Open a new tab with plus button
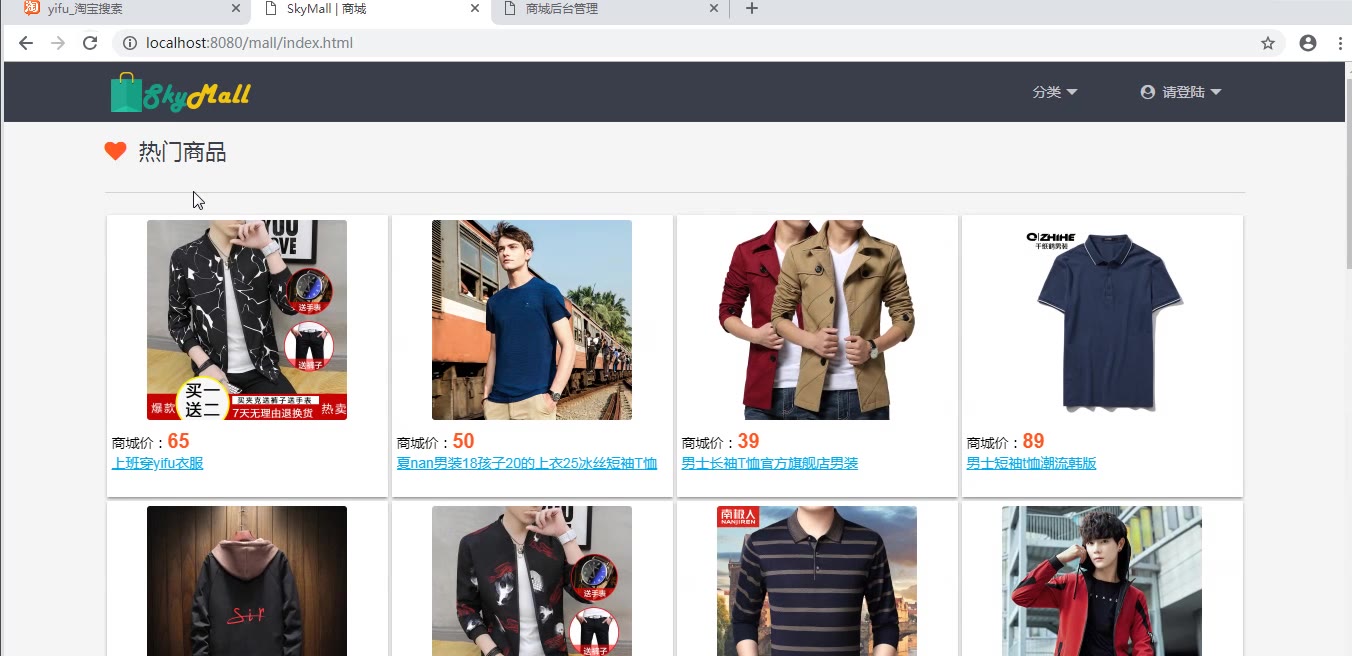The width and height of the screenshot is (1352, 656). (x=752, y=9)
